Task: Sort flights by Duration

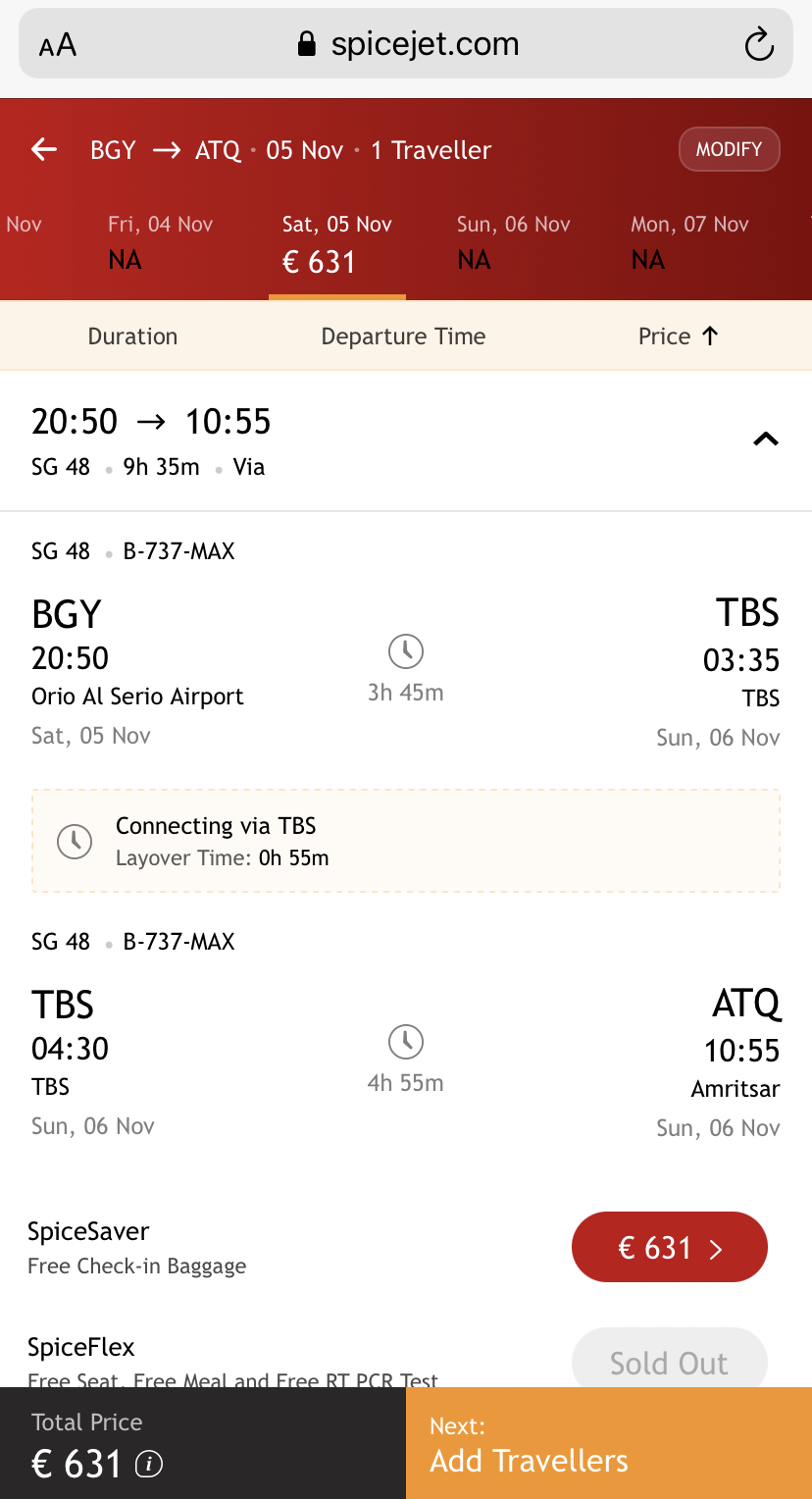Action: [132, 336]
